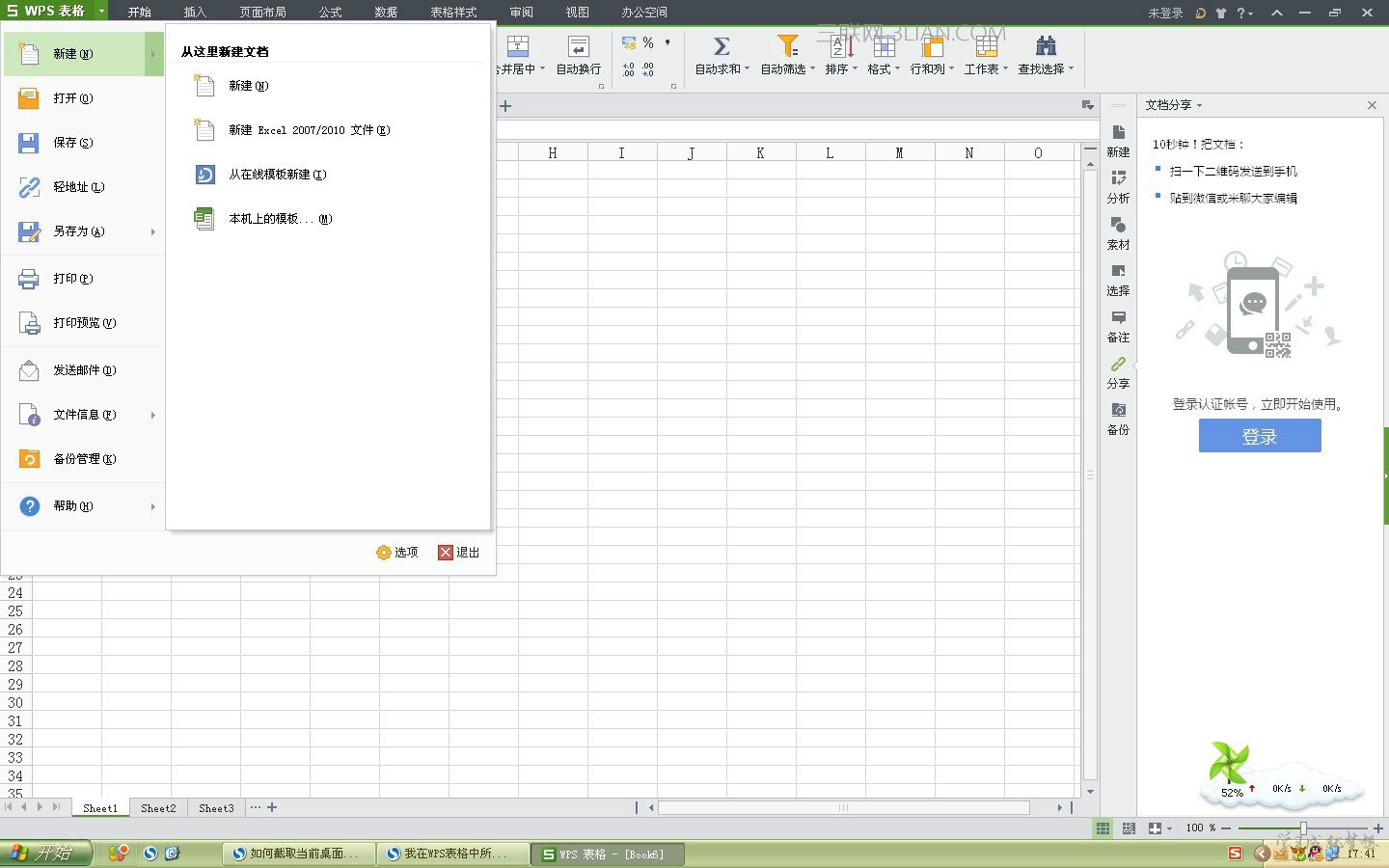Image resolution: width=1389 pixels, height=868 pixels.
Task: Click the 新建 icon in side panel
Action: click(1118, 132)
